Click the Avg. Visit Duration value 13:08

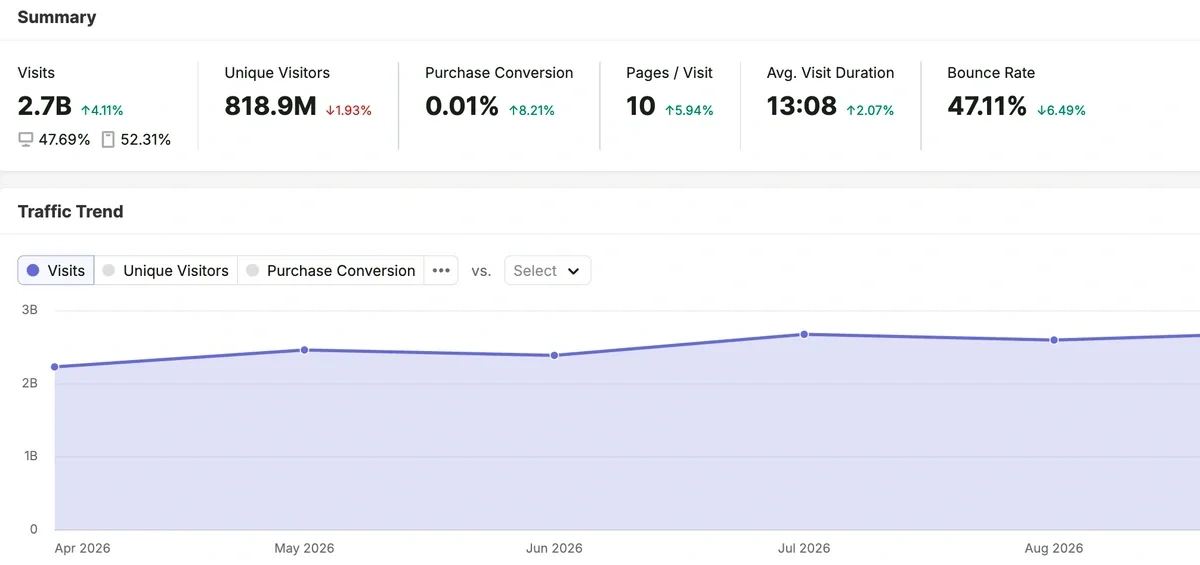point(802,106)
